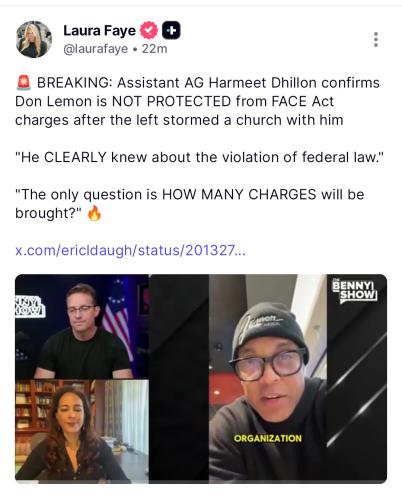Click the video panel showing the woman by the bookshelves
This screenshot has height=500, width=402.
point(82,431)
